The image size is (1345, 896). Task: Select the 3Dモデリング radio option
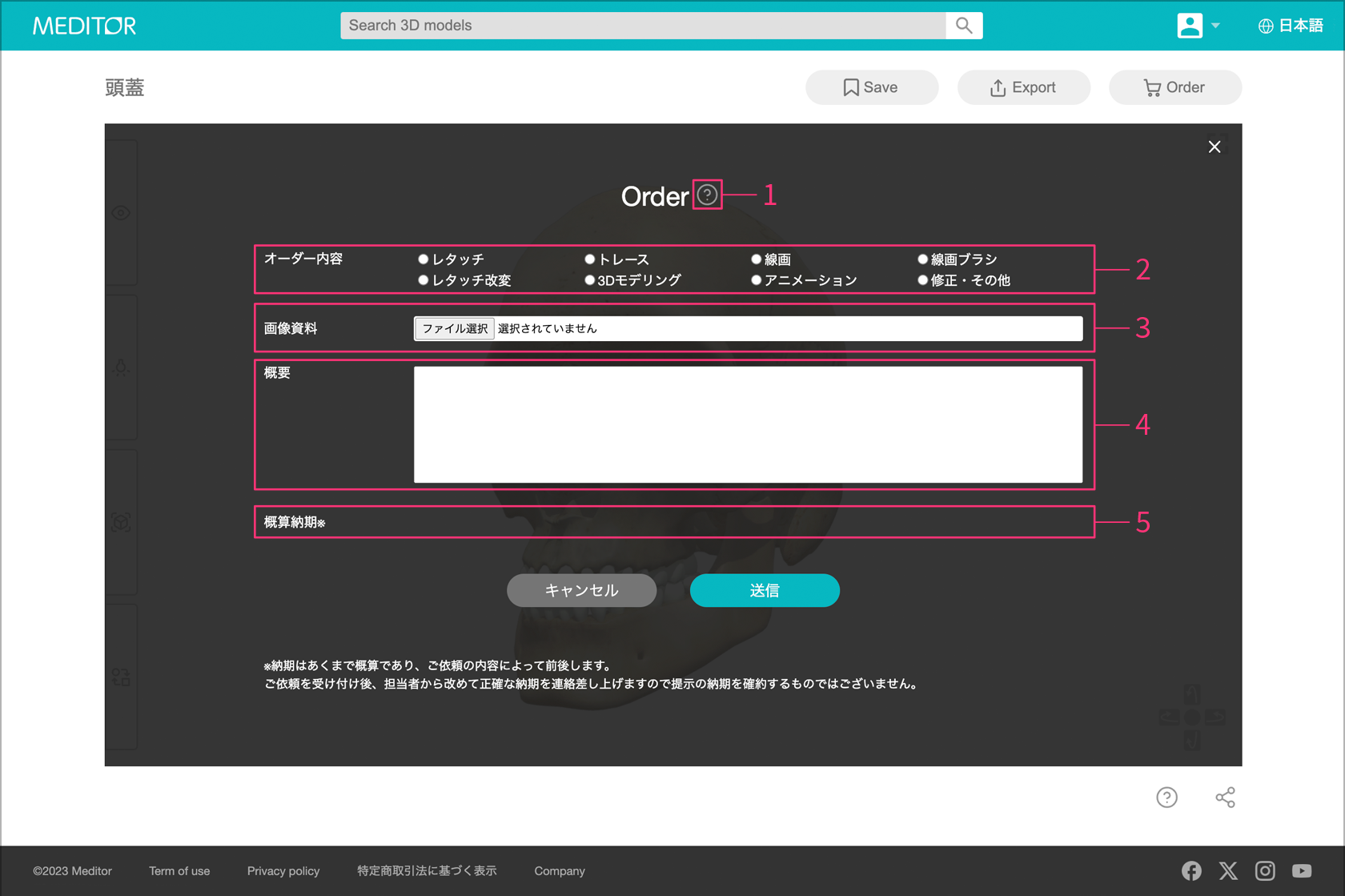[590, 280]
